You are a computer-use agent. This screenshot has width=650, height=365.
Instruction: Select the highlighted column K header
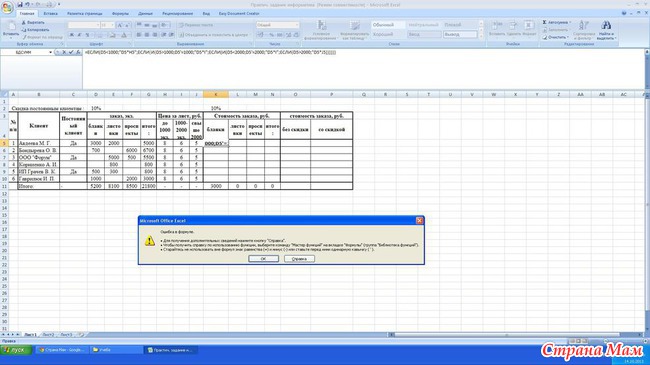coord(216,95)
